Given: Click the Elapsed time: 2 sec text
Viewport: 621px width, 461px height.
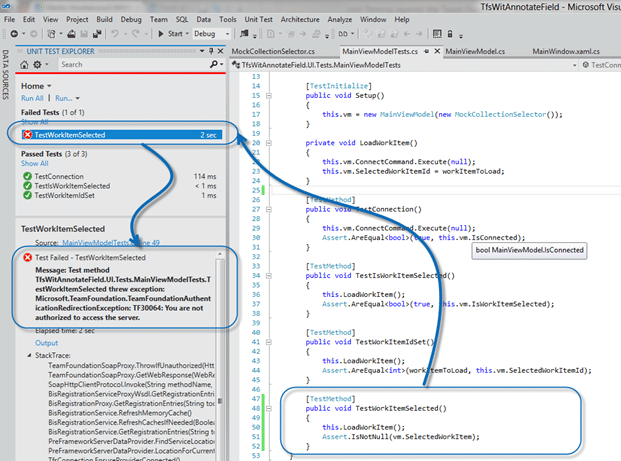Looking at the screenshot, I should [x=65, y=331].
